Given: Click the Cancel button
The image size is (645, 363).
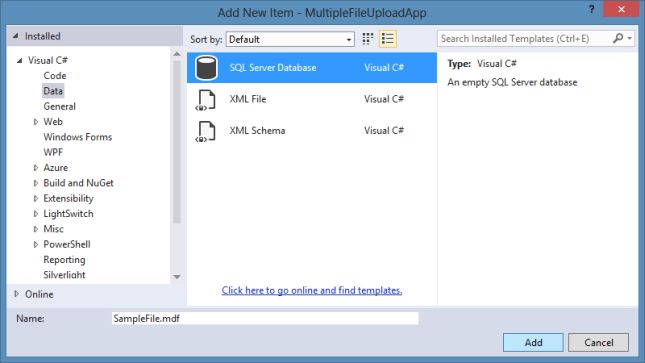Looking at the screenshot, I should click(599, 342).
